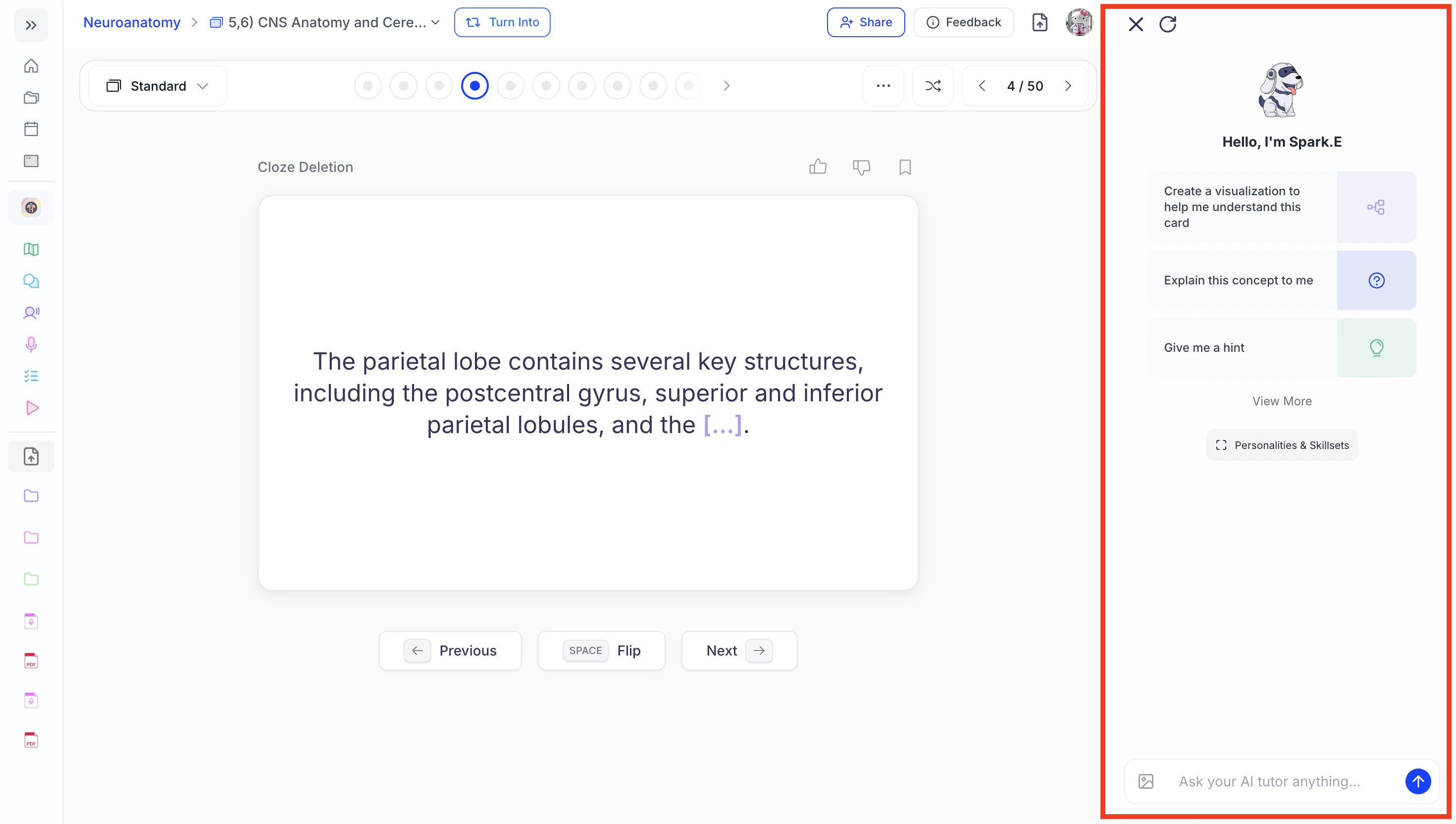Open the three-dots more options menu
Screen dimensions: 1456x824
coord(883,86)
